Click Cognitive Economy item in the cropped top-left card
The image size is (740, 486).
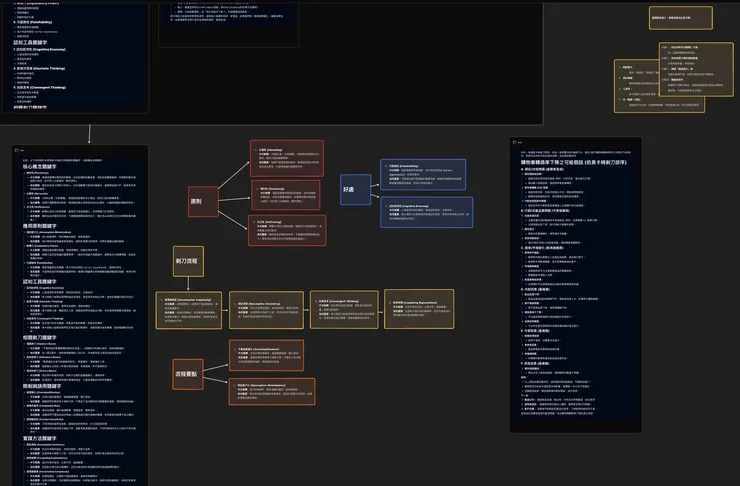pos(40,49)
